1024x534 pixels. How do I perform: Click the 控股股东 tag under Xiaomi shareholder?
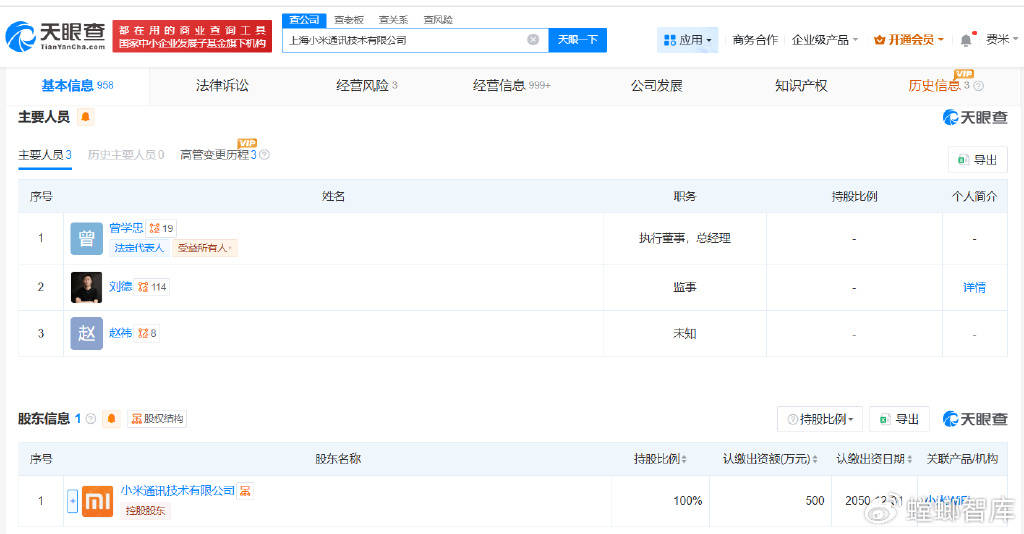click(145, 510)
